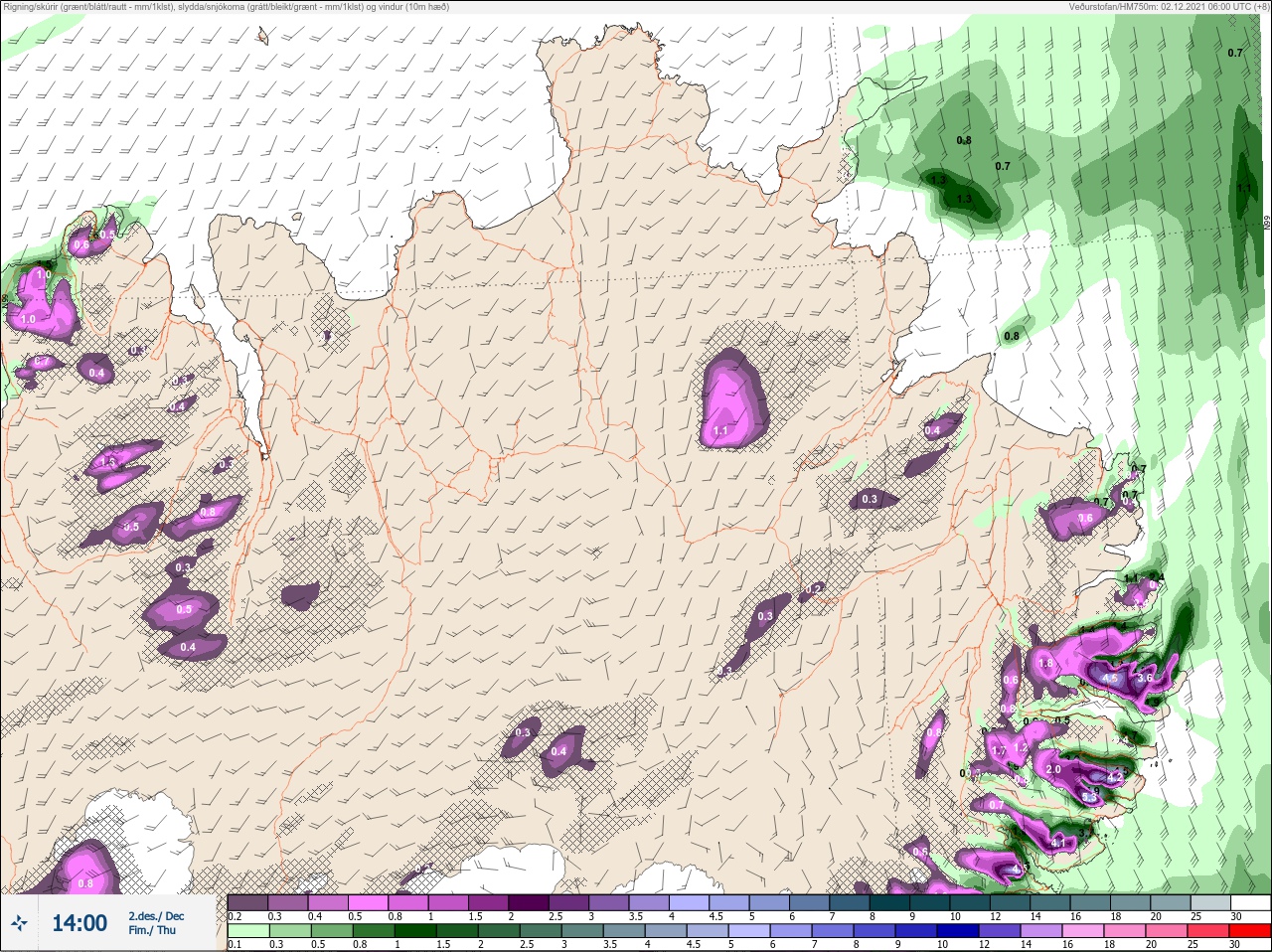Screen dimensions: 1272x952
Task: Click the 14:00 forecast time display
Action: tap(79, 923)
